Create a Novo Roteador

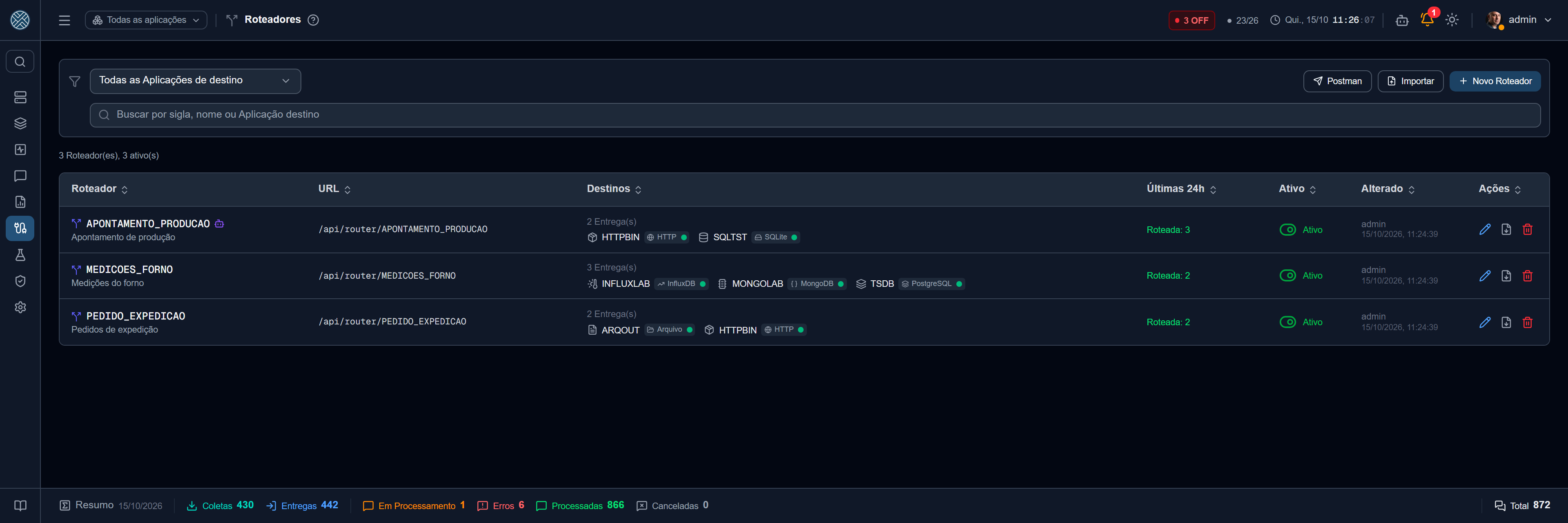pyautogui.click(x=1495, y=82)
